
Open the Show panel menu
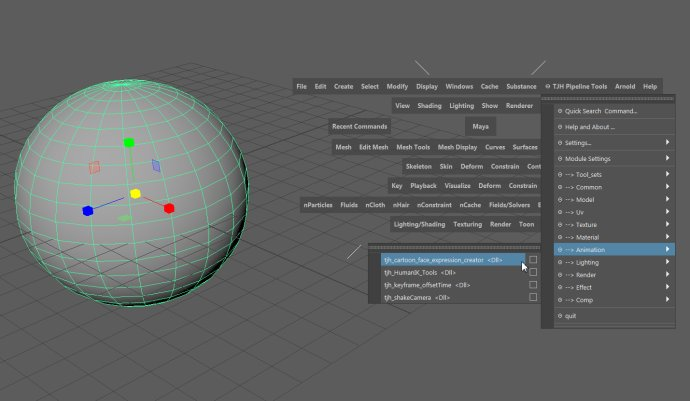point(489,106)
